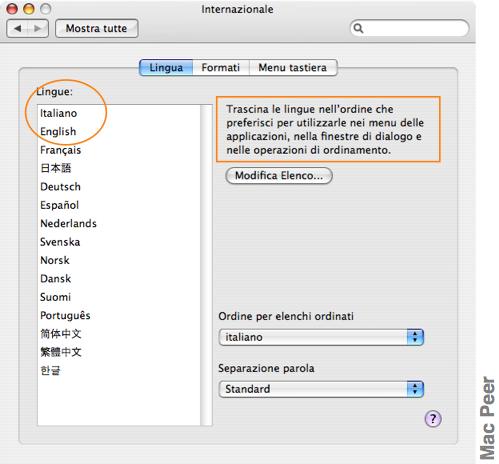Screen dimensions: 499x464
Task: Click the yellow minimize window button
Action: [29, 9]
